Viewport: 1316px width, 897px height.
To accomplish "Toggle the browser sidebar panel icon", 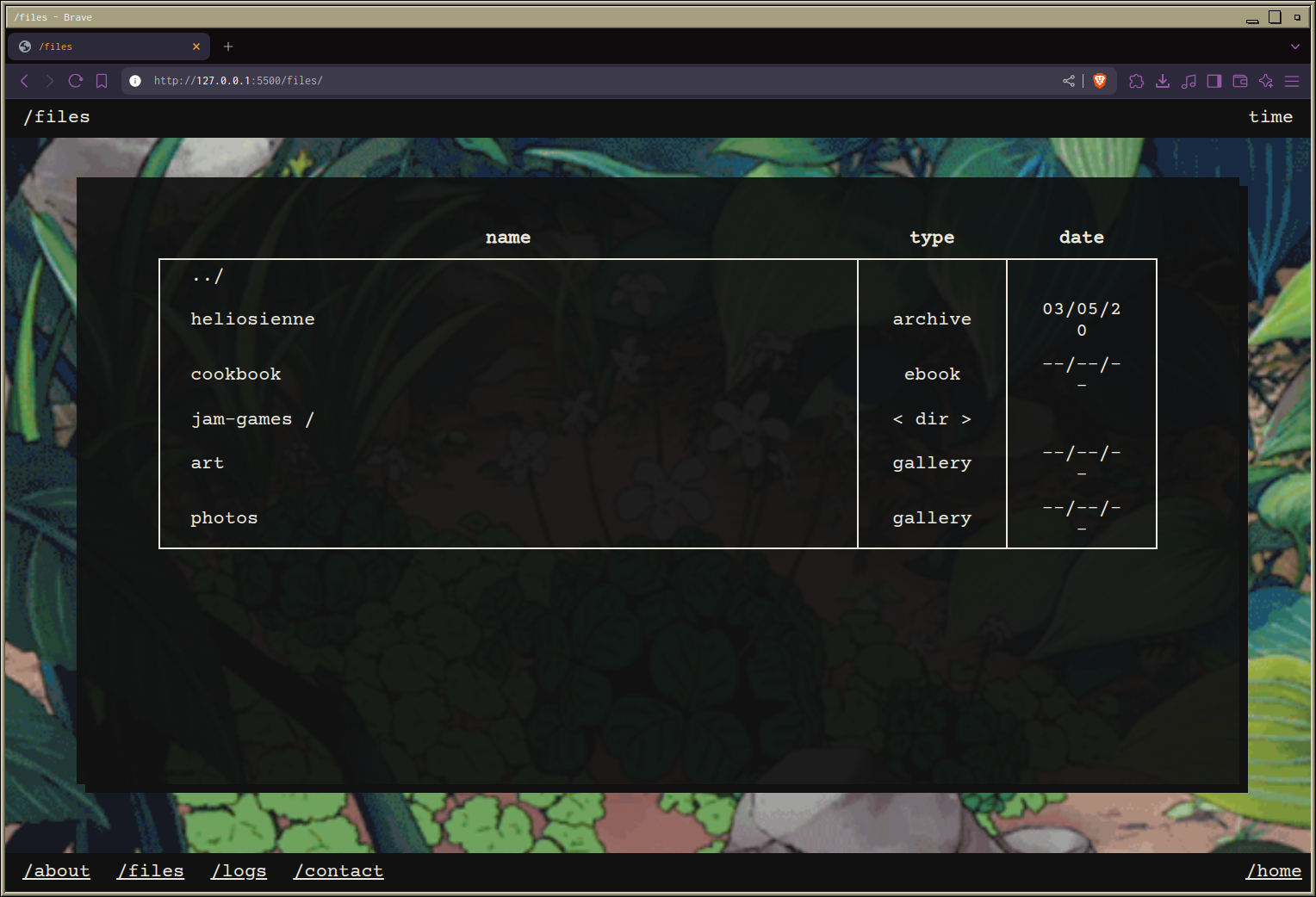I will pos(1214,81).
